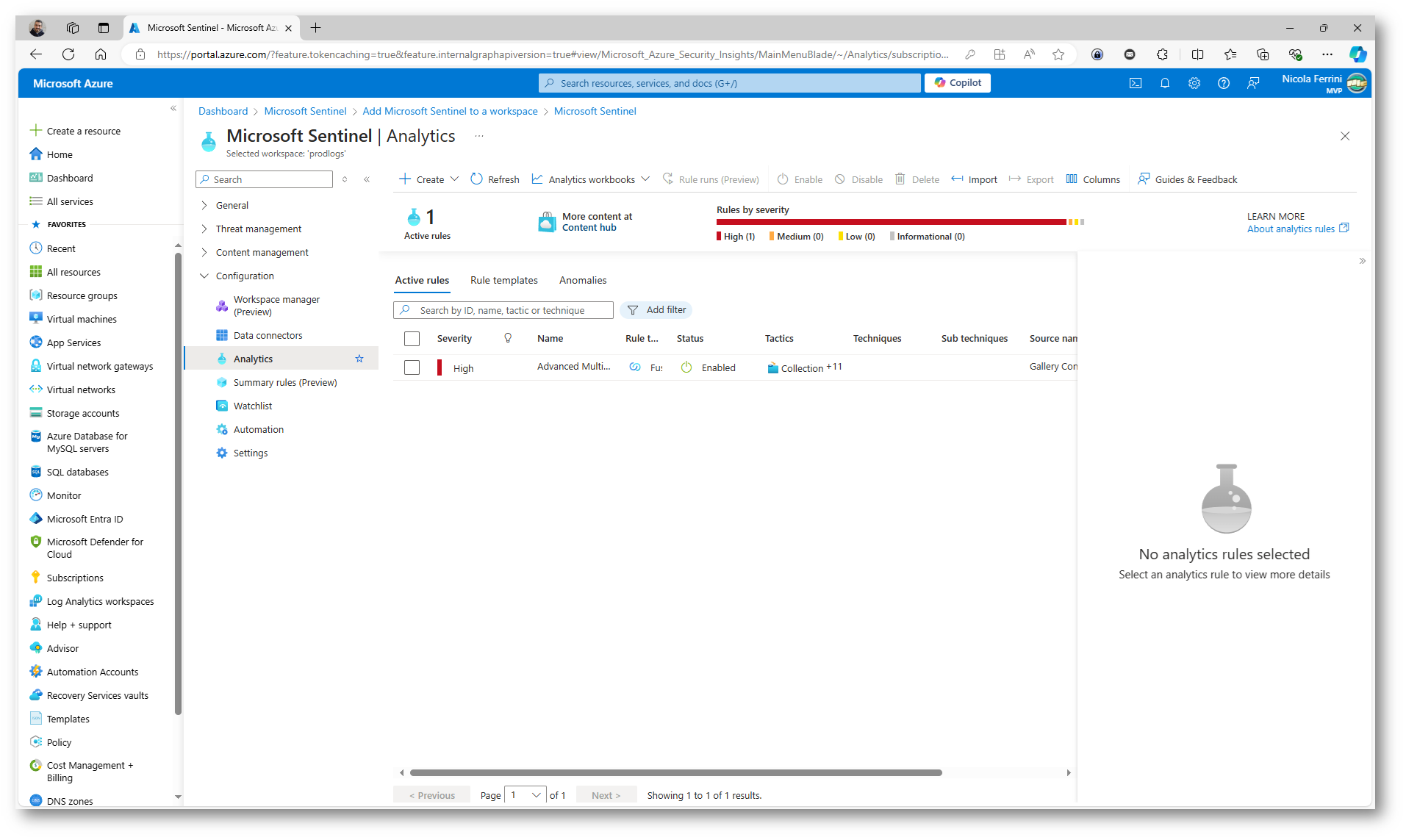
Task: Sort by Severity column header
Action: (454, 339)
